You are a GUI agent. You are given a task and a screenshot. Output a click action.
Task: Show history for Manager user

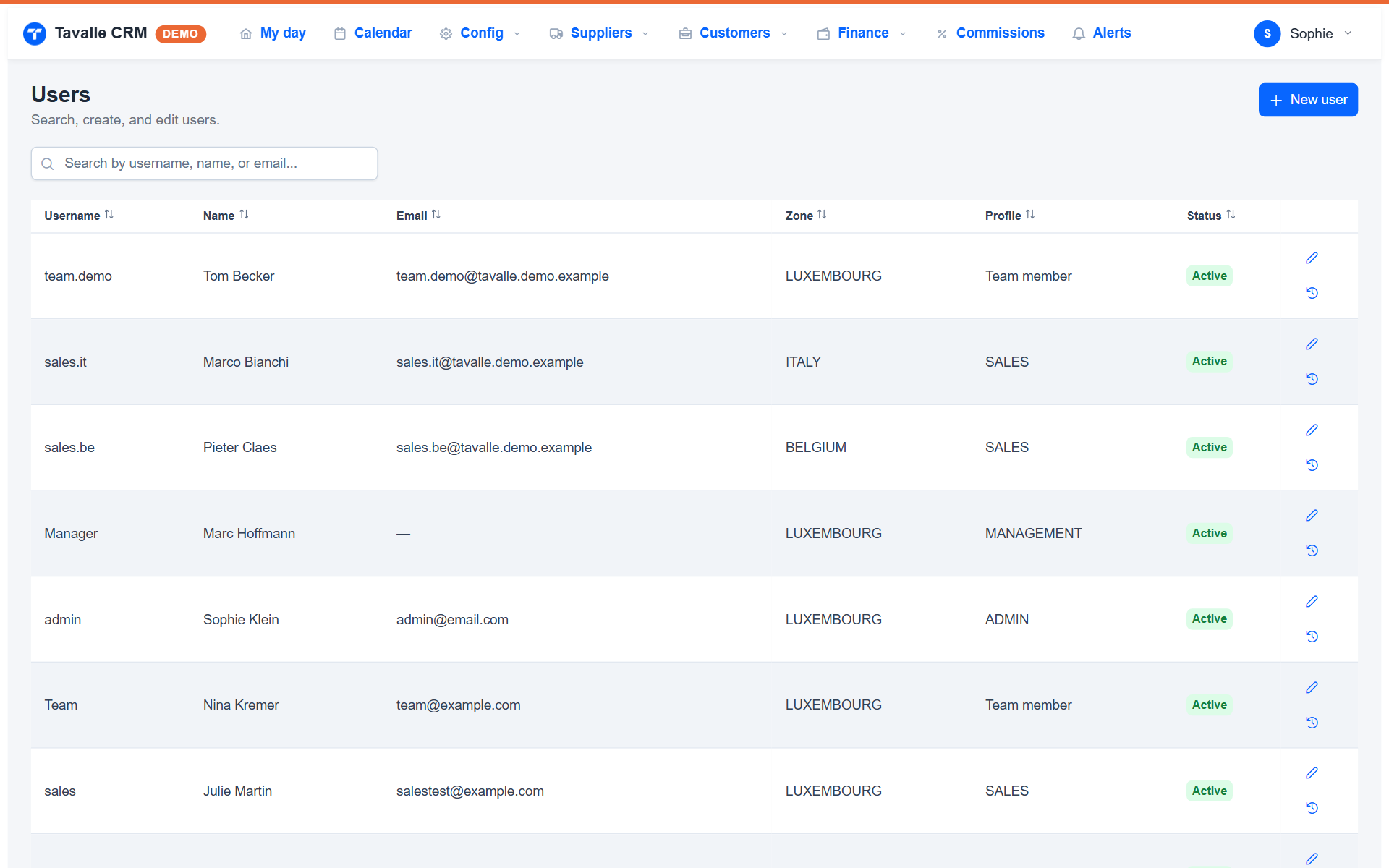click(1312, 550)
